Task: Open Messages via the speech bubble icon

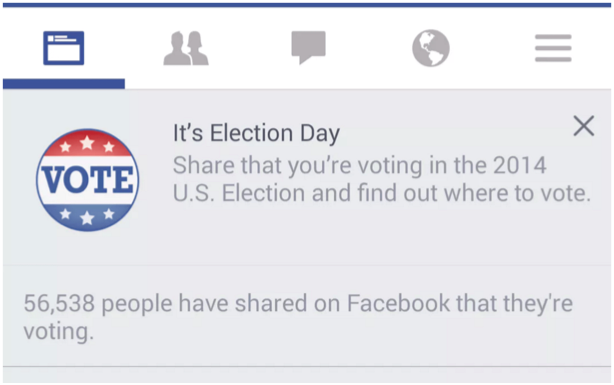Action: coord(309,47)
